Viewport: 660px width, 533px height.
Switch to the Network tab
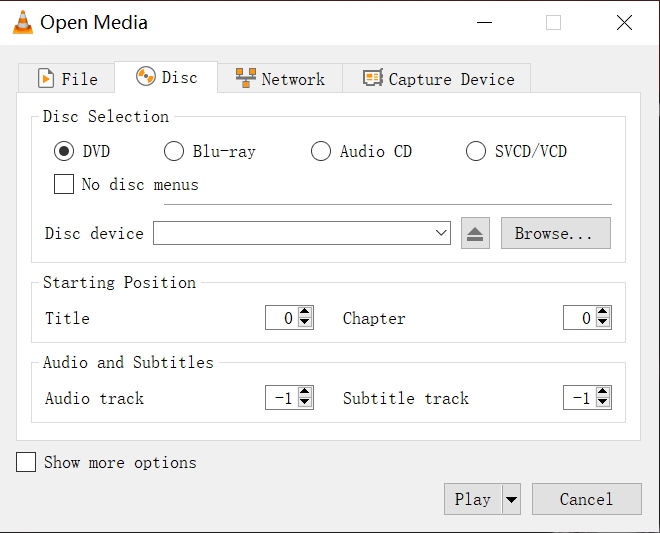pyautogui.click(x=280, y=79)
